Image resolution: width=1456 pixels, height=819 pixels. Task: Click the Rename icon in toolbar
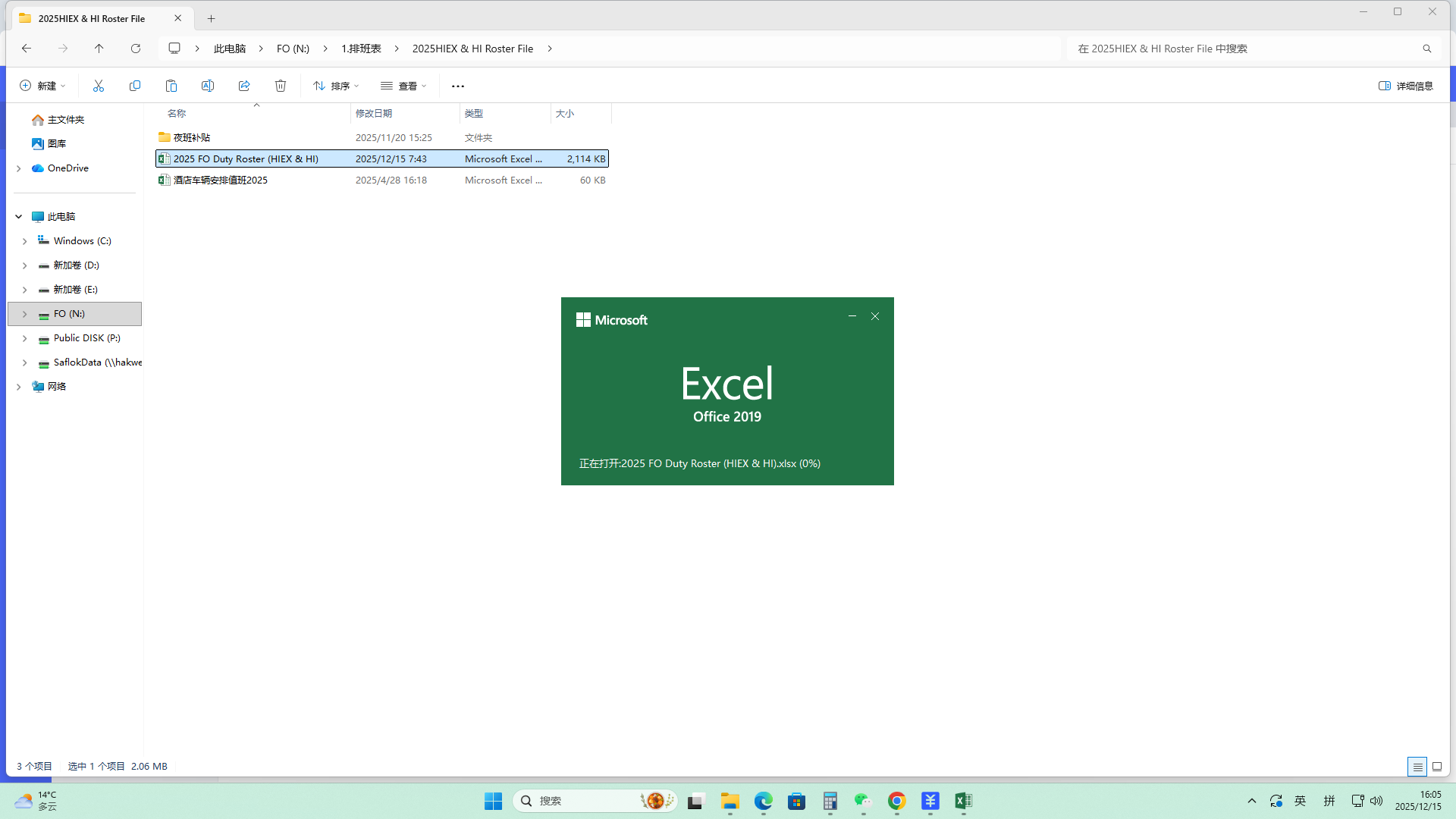(208, 86)
